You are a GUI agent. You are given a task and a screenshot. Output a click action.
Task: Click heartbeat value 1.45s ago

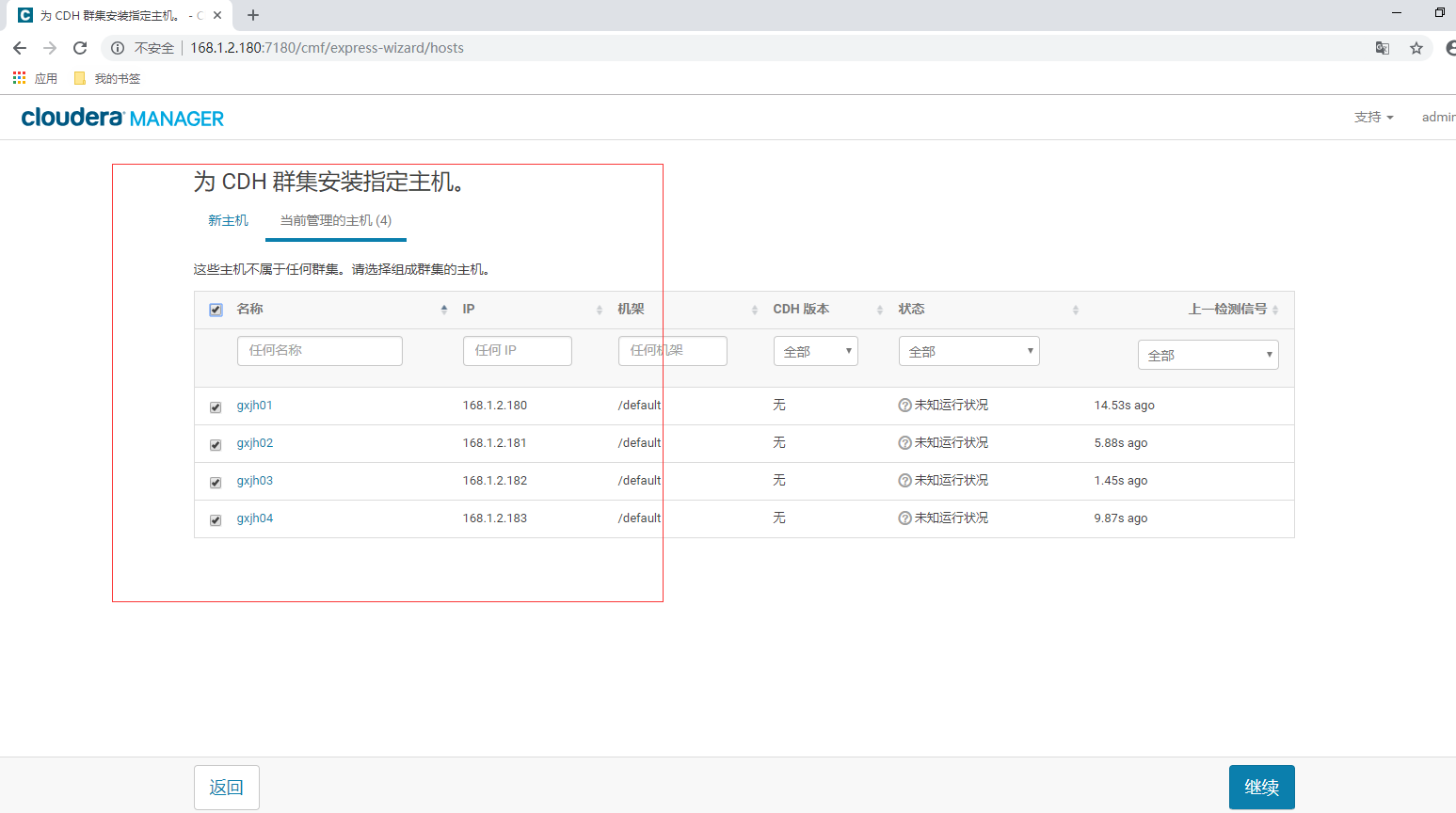[1121, 481]
